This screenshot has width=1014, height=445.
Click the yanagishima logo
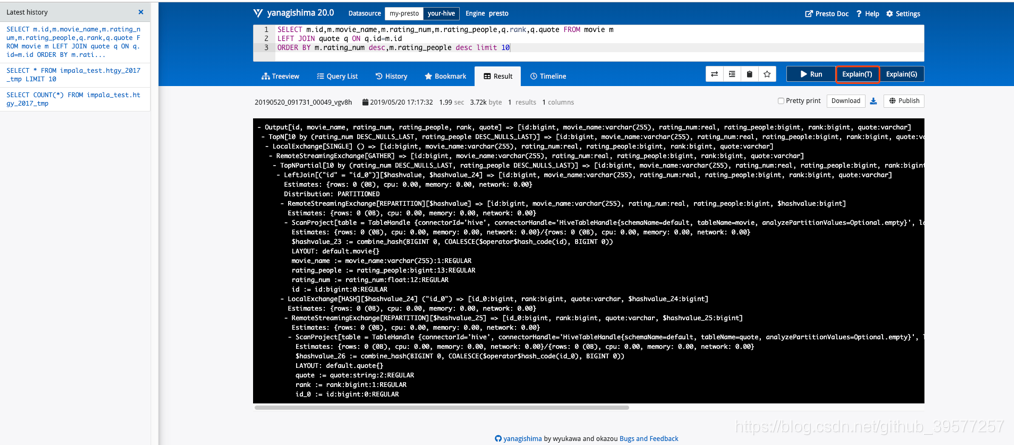tap(294, 13)
